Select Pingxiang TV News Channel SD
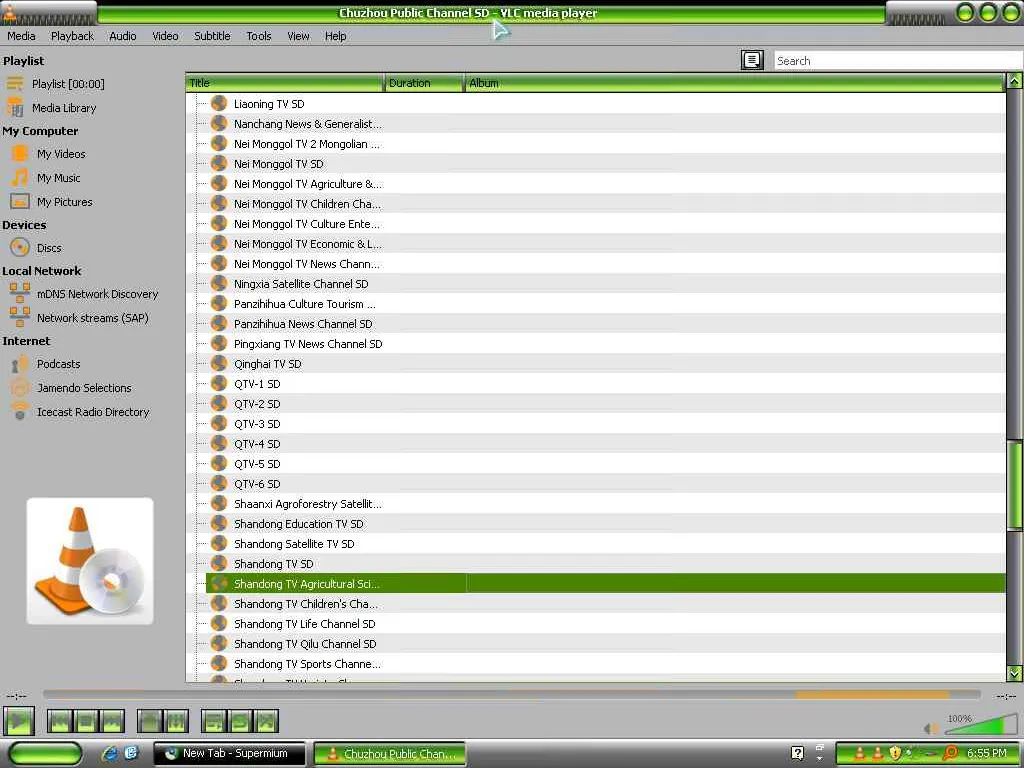1024x768 pixels. 596,344
